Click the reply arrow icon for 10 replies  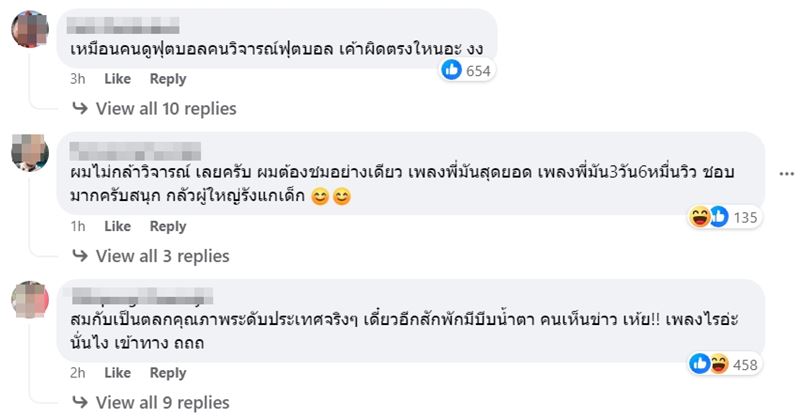[x=80, y=108]
